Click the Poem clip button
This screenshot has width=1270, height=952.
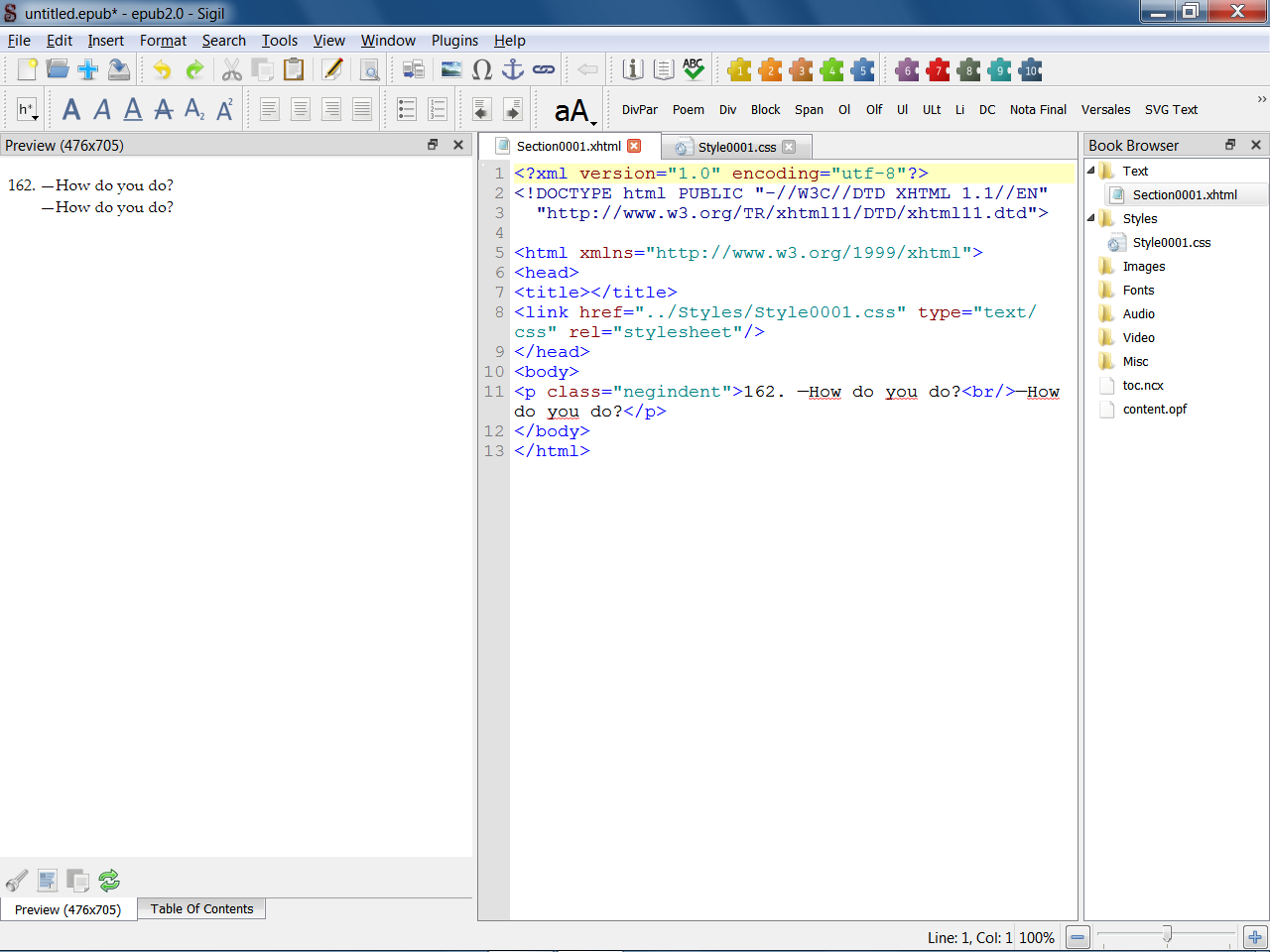688,110
